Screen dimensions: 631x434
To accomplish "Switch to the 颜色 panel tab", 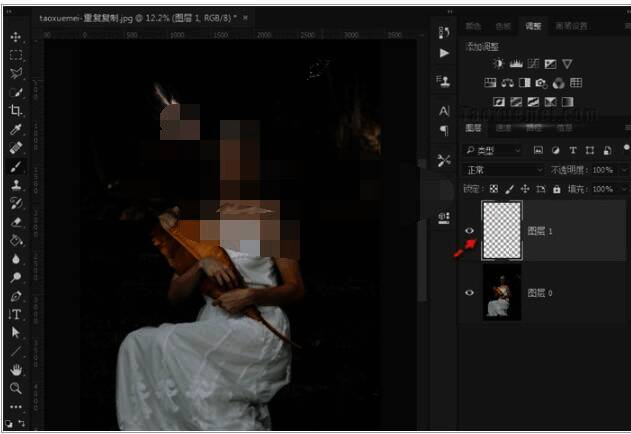I will (474, 26).
